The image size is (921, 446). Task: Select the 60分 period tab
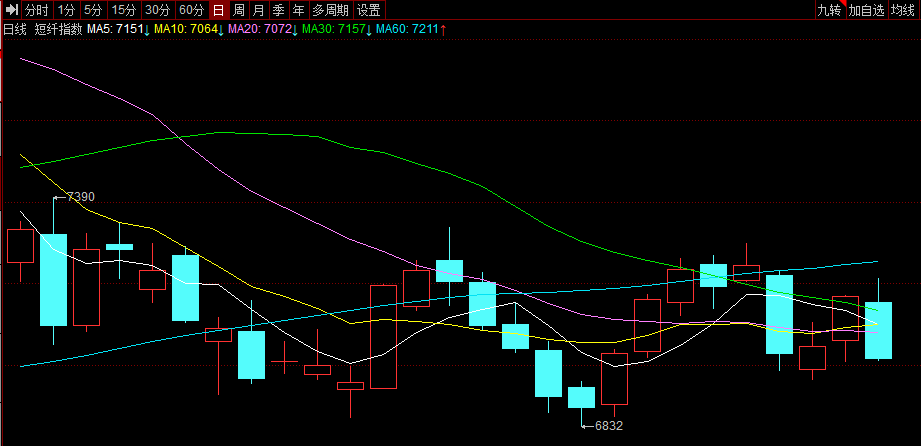192,9
